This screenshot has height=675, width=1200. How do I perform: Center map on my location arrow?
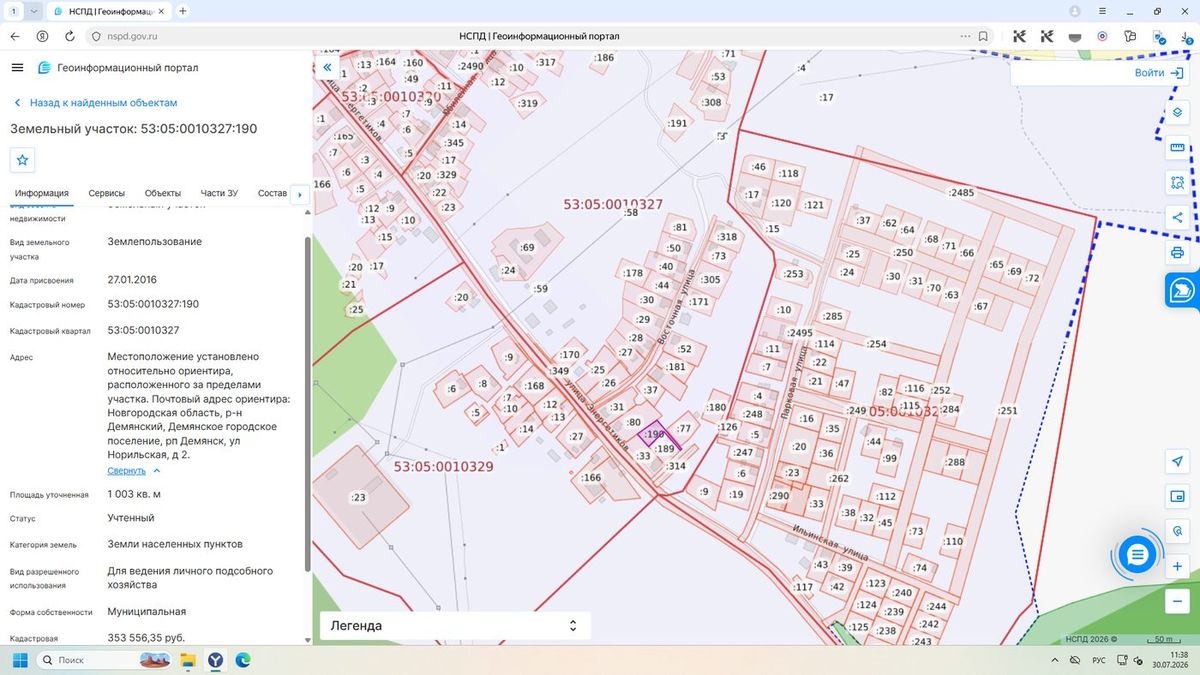[x=1177, y=461]
